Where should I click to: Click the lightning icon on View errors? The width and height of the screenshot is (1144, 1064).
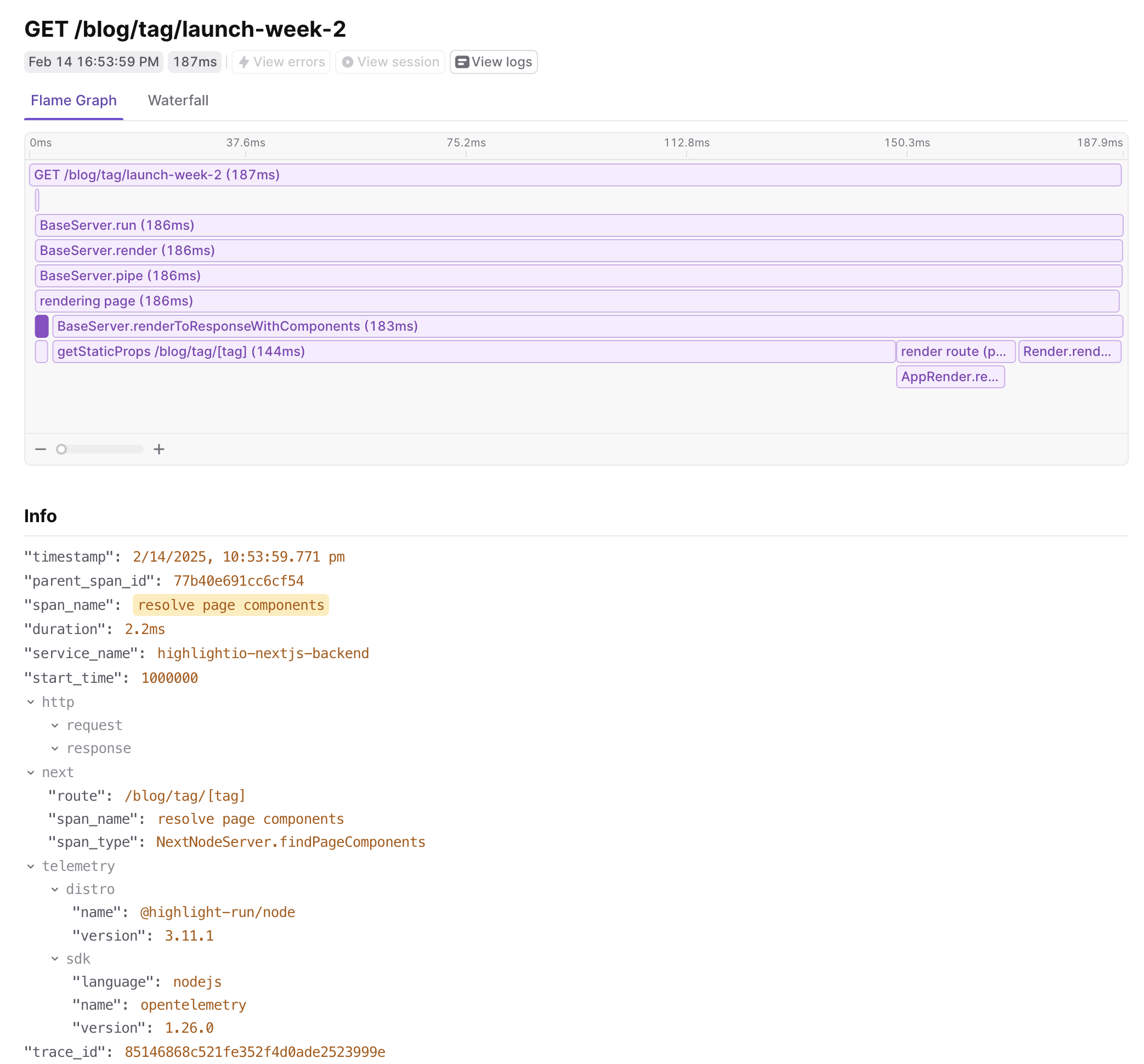click(x=244, y=61)
